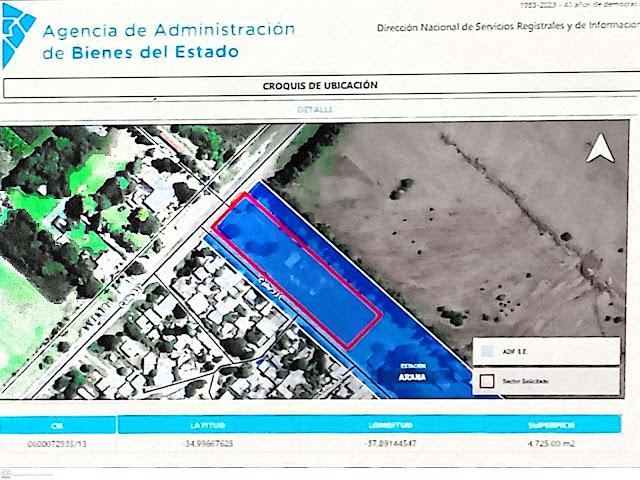Click the blue ADIF S.E. legend swatch
Viewport: 640px width, 480px height.
tap(487, 352)
